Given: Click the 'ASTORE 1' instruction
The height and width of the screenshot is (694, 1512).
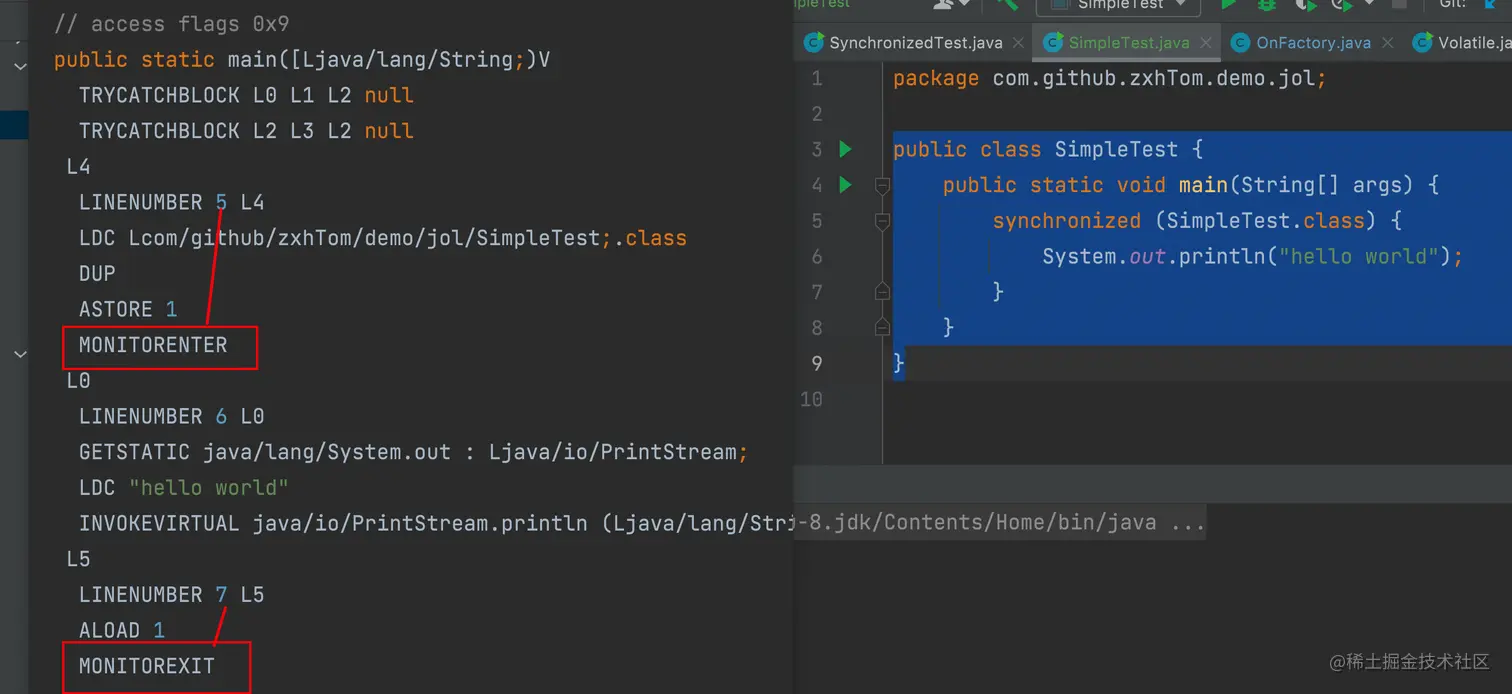Looking at the screenshot, I should click(x=128, y=309).
